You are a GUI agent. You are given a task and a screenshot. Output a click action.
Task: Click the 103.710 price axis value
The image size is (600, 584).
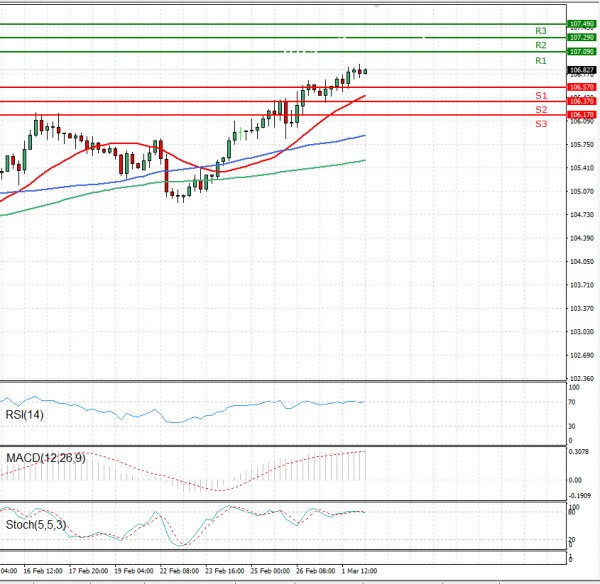coord(582,285)
